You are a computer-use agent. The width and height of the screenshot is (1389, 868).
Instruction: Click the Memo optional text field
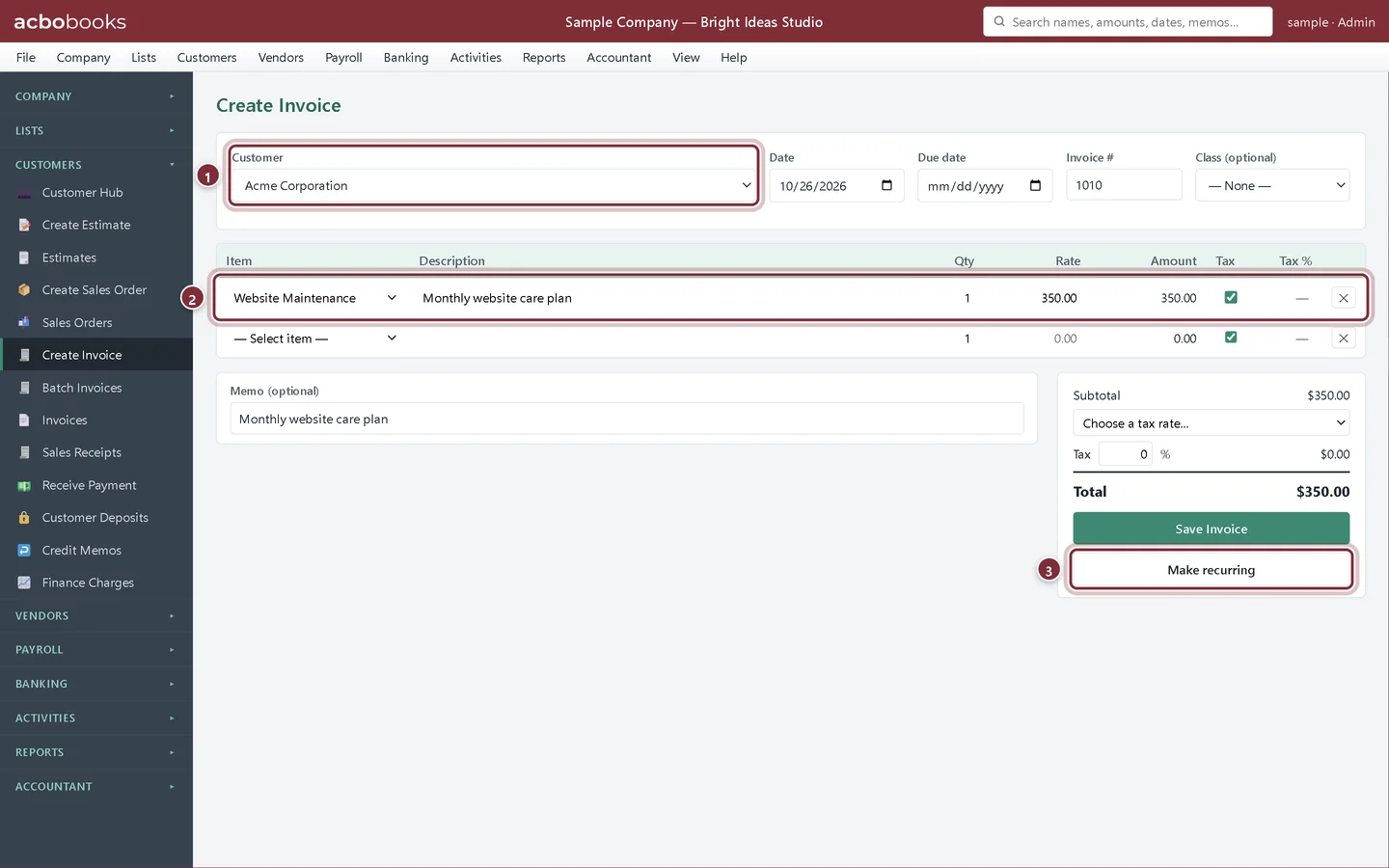click(627, 419)
